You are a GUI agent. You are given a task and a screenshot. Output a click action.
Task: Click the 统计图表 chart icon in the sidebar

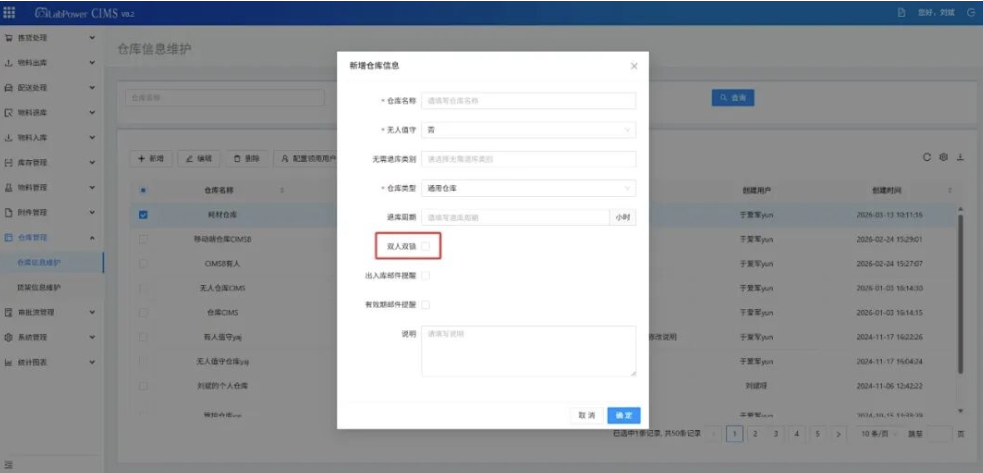(9, 362)
